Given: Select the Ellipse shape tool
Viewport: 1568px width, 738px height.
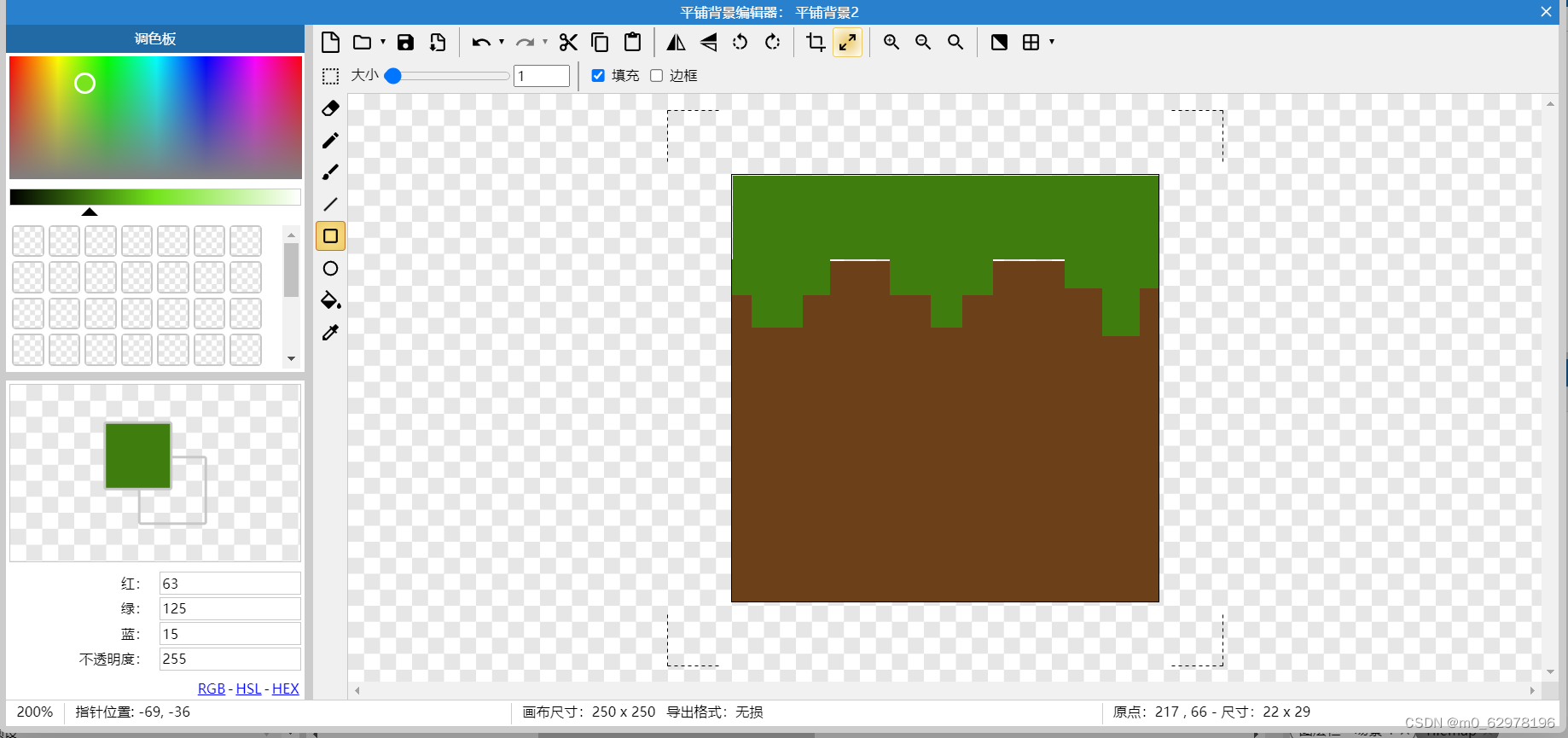Looking at the screenshot, I should [x=330, y=269].
